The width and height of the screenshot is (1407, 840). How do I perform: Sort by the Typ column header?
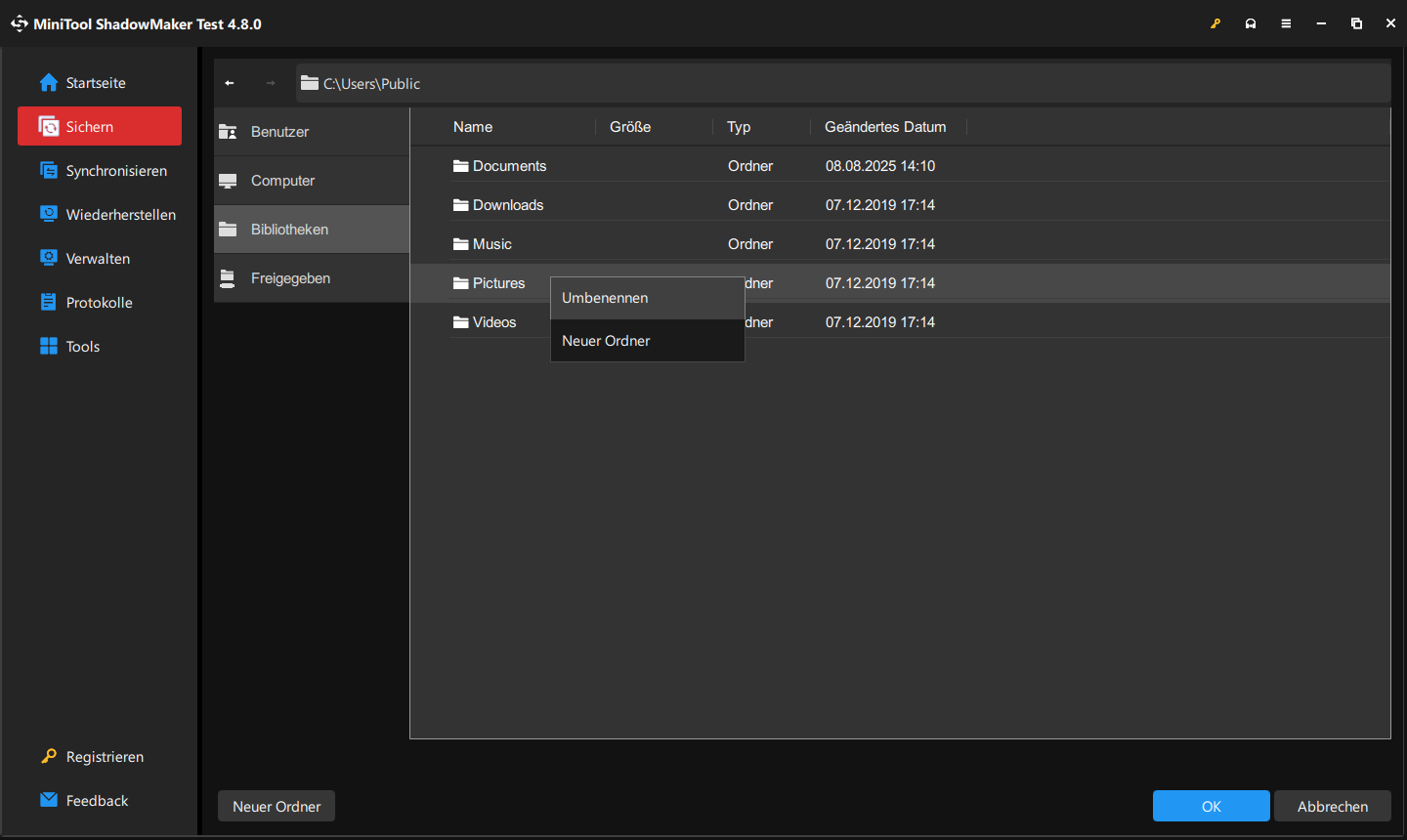(x=739, y=127)
